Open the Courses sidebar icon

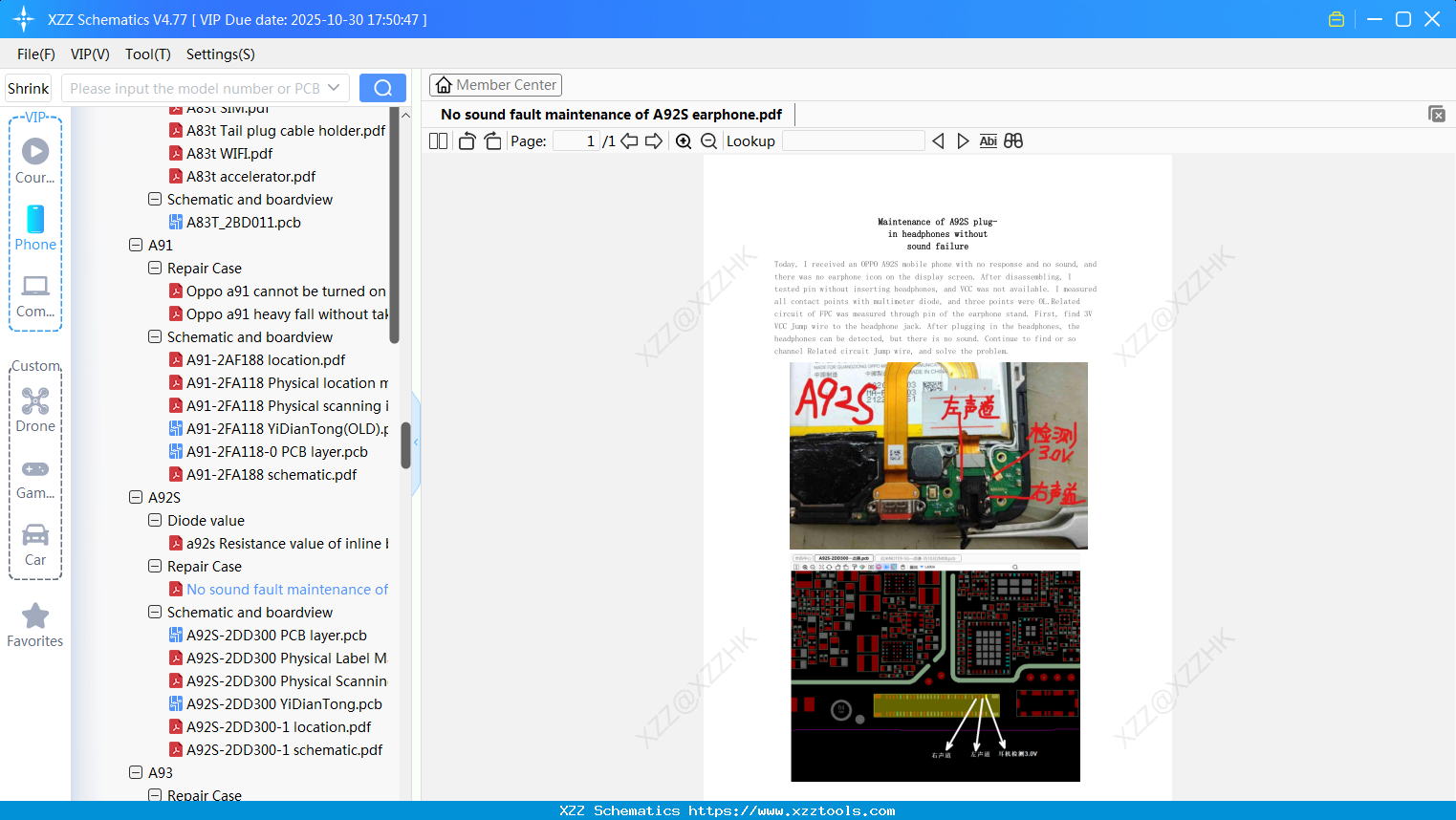pyautogui.click(x=35, y=161)
